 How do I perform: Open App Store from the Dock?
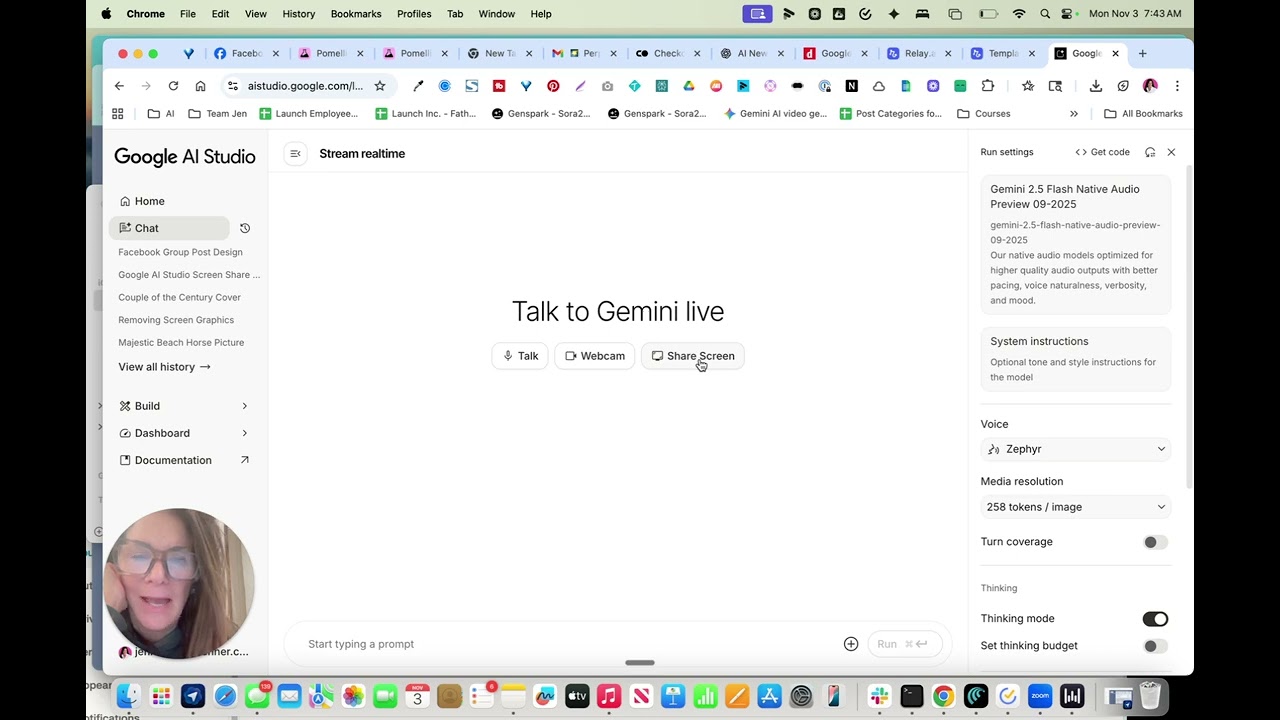tap(769, 696)
